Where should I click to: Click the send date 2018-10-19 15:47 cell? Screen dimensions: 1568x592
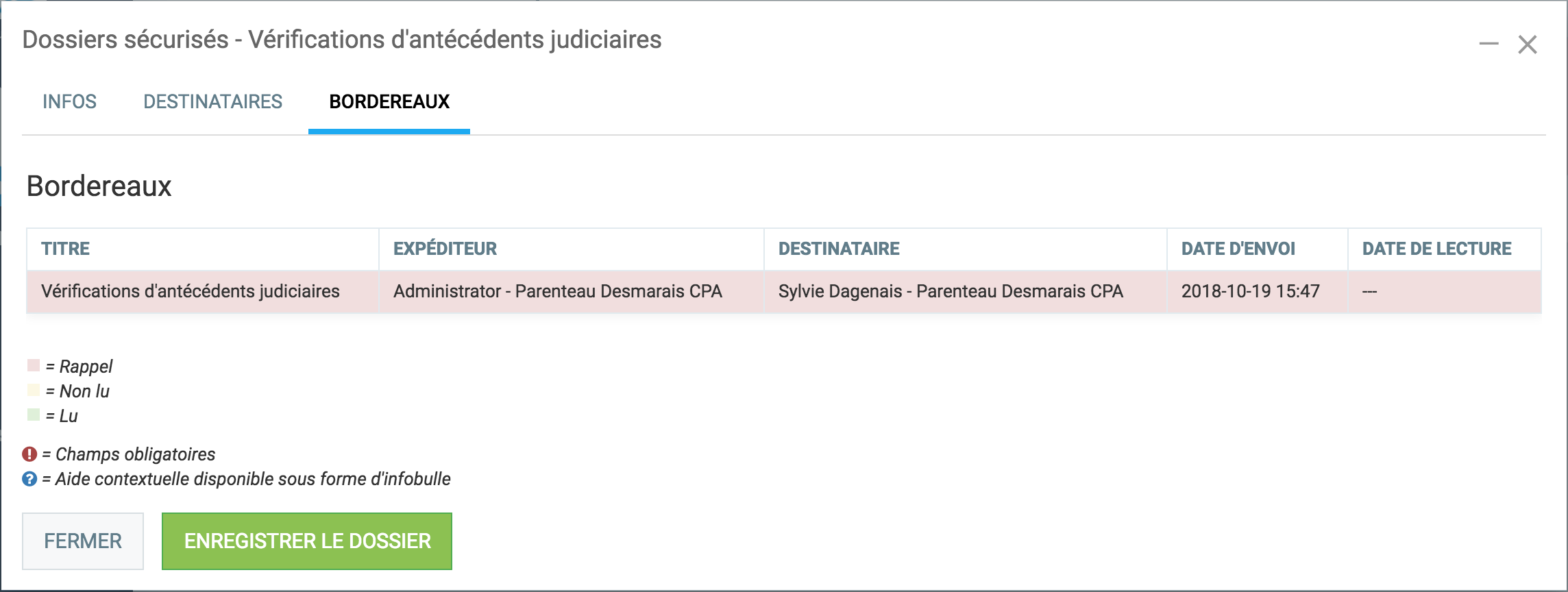click(1250, 291)
